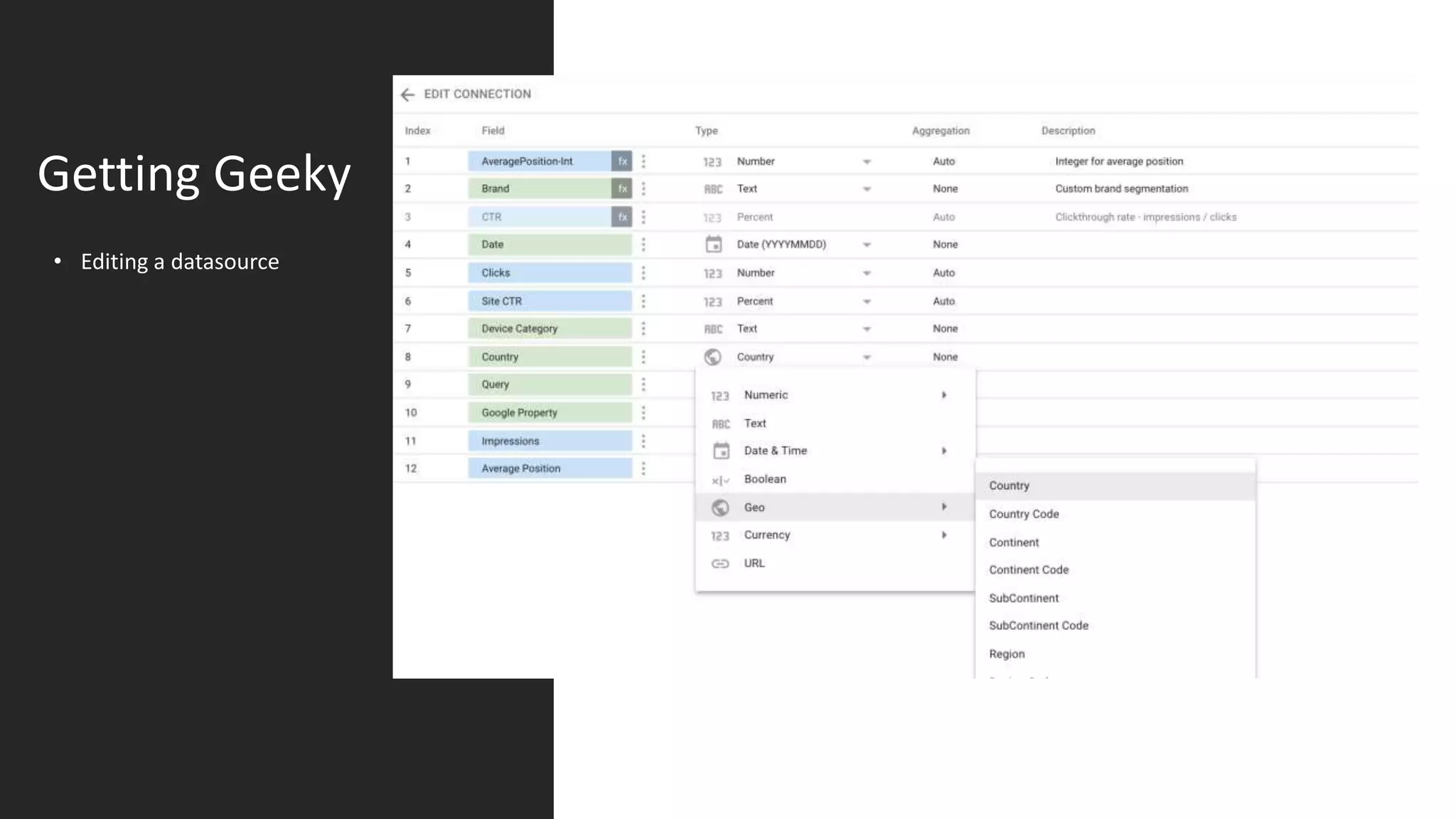Open more options for Google Property field

tap(643, 412)
